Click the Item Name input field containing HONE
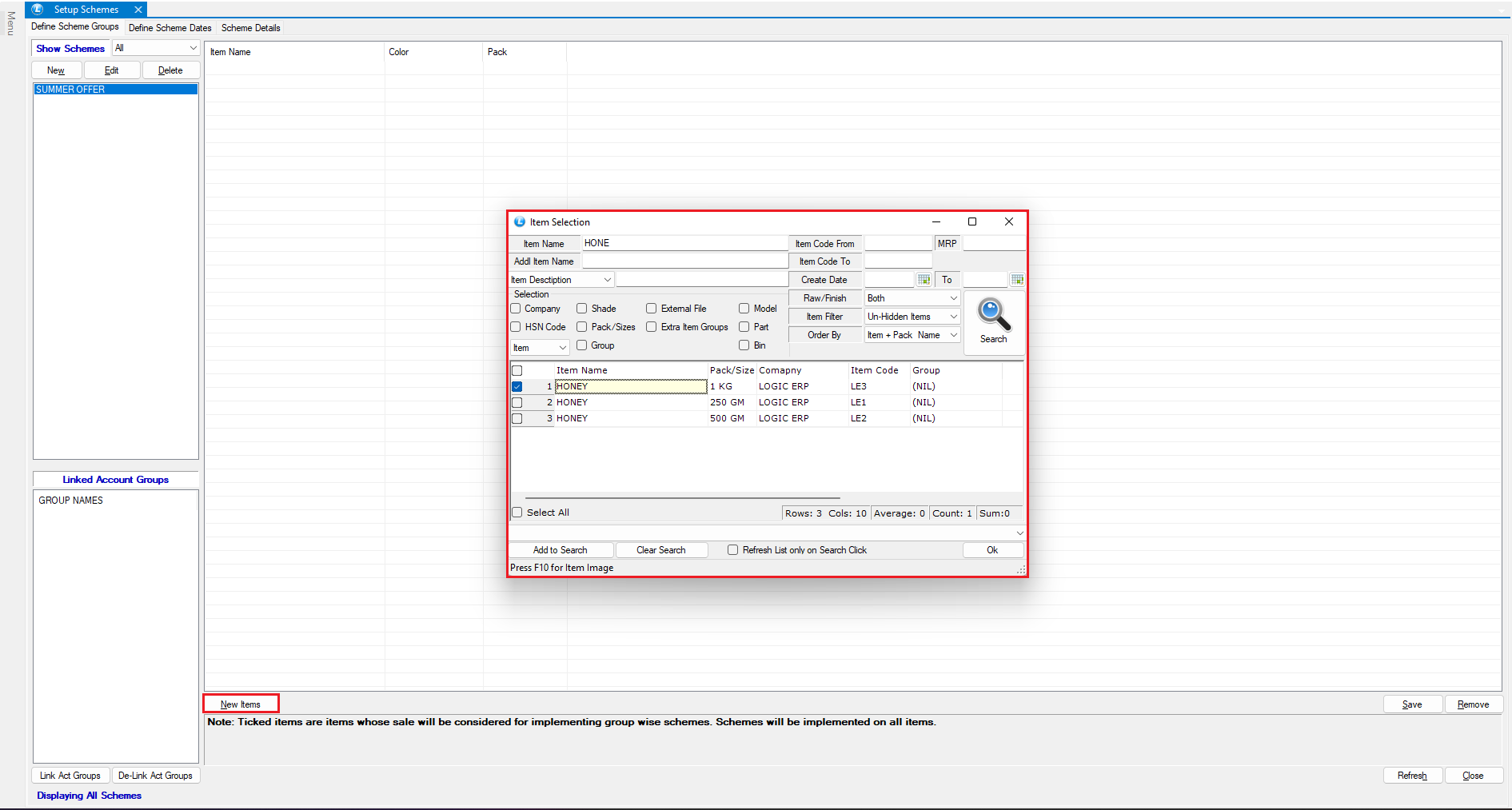Screen dimensions: 1512x810 pos(684,243)
